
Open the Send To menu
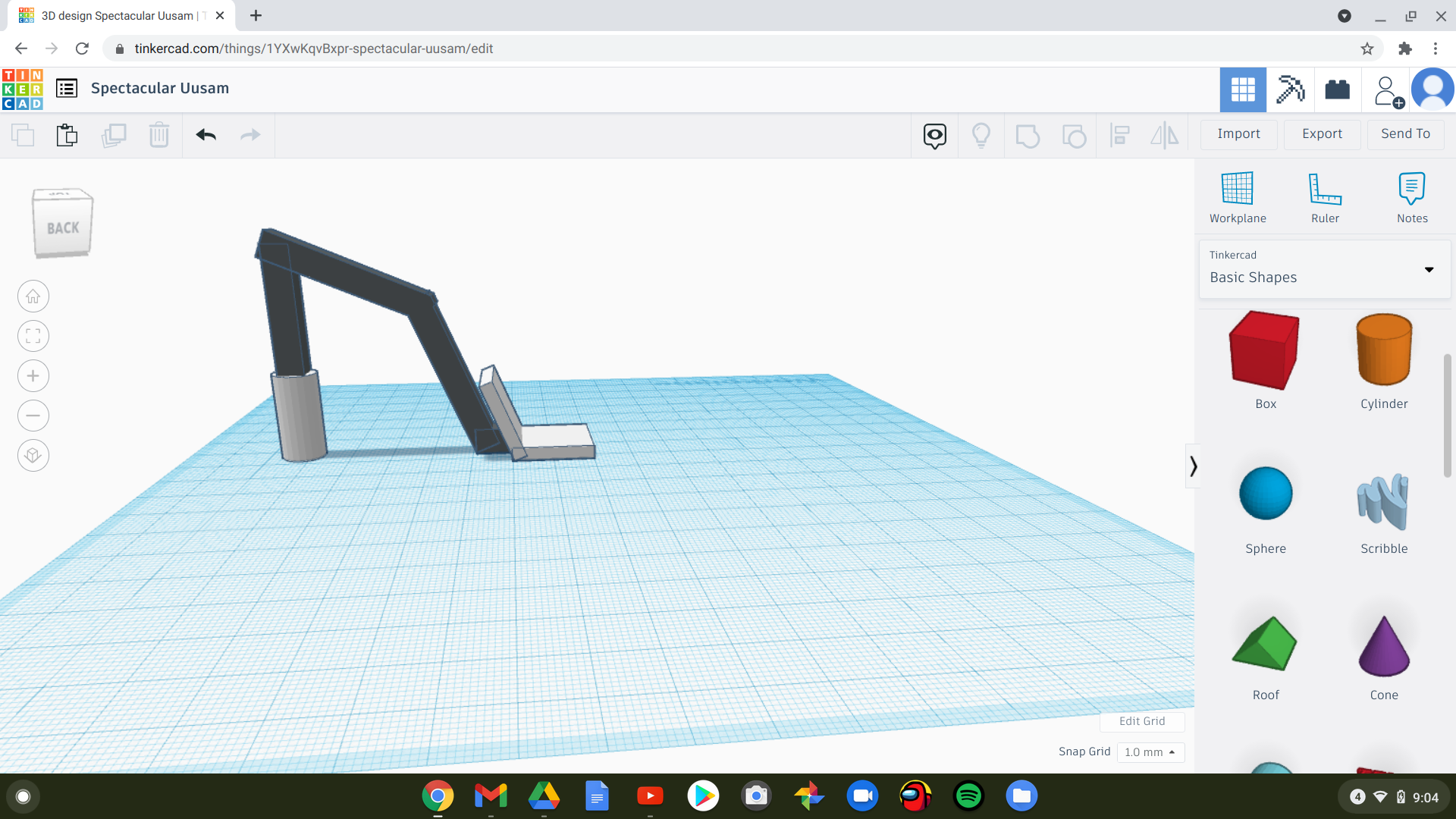click(x=1404, y=133)
